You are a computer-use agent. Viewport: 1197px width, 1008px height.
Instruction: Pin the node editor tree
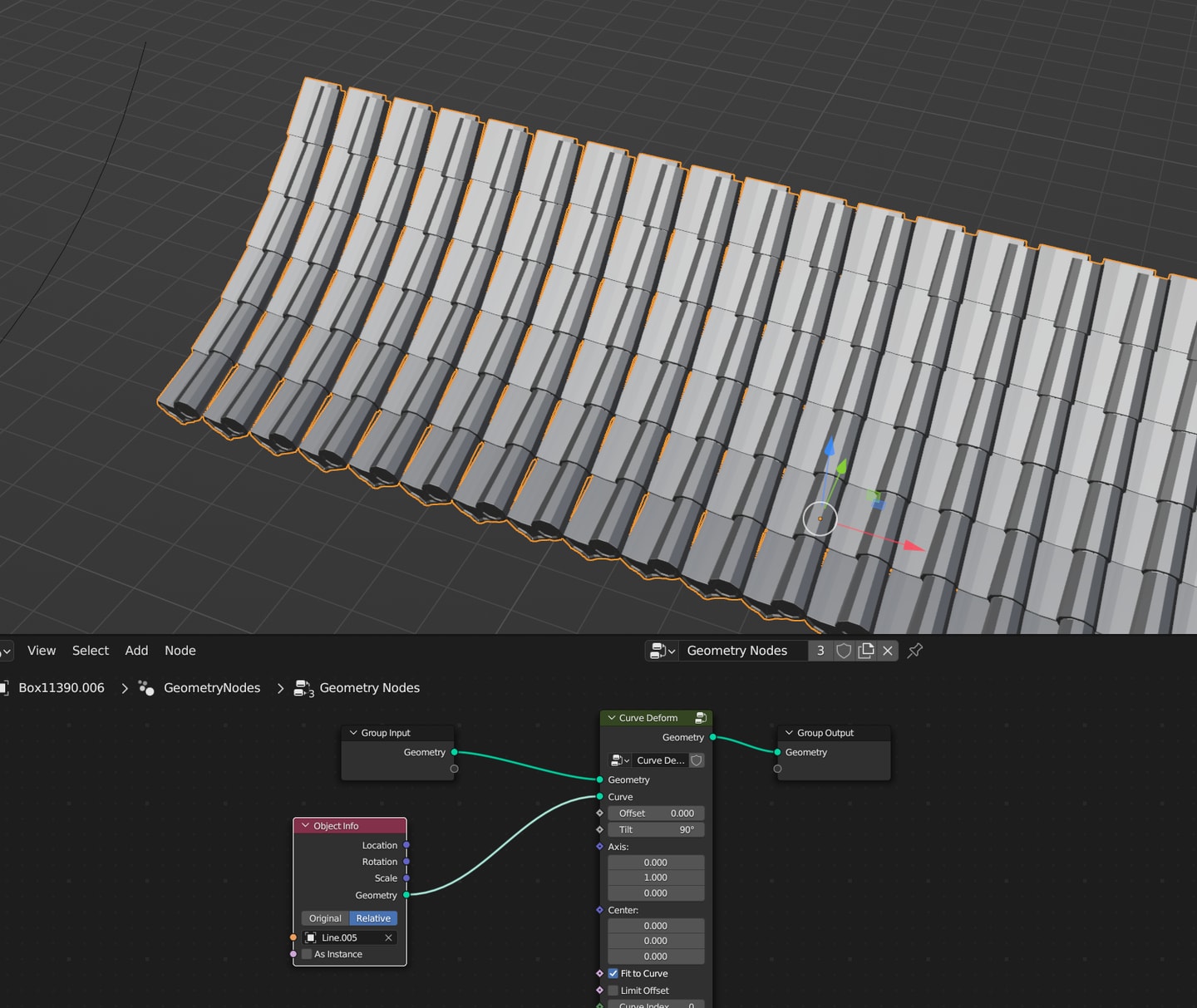pos(915,651)
